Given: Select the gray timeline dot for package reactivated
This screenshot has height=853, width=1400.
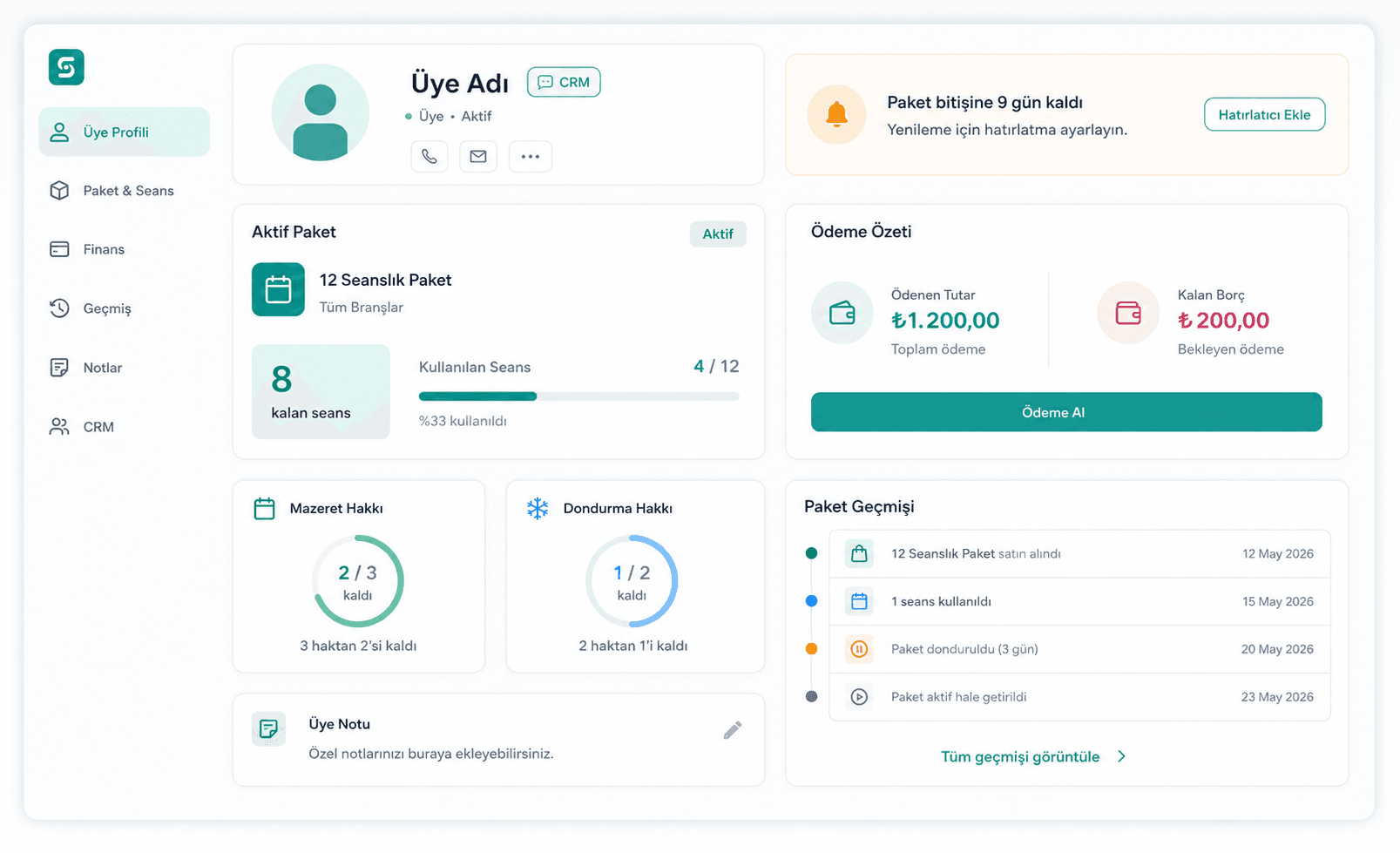Looking at the screenshot, I should [x=812, y=697].
